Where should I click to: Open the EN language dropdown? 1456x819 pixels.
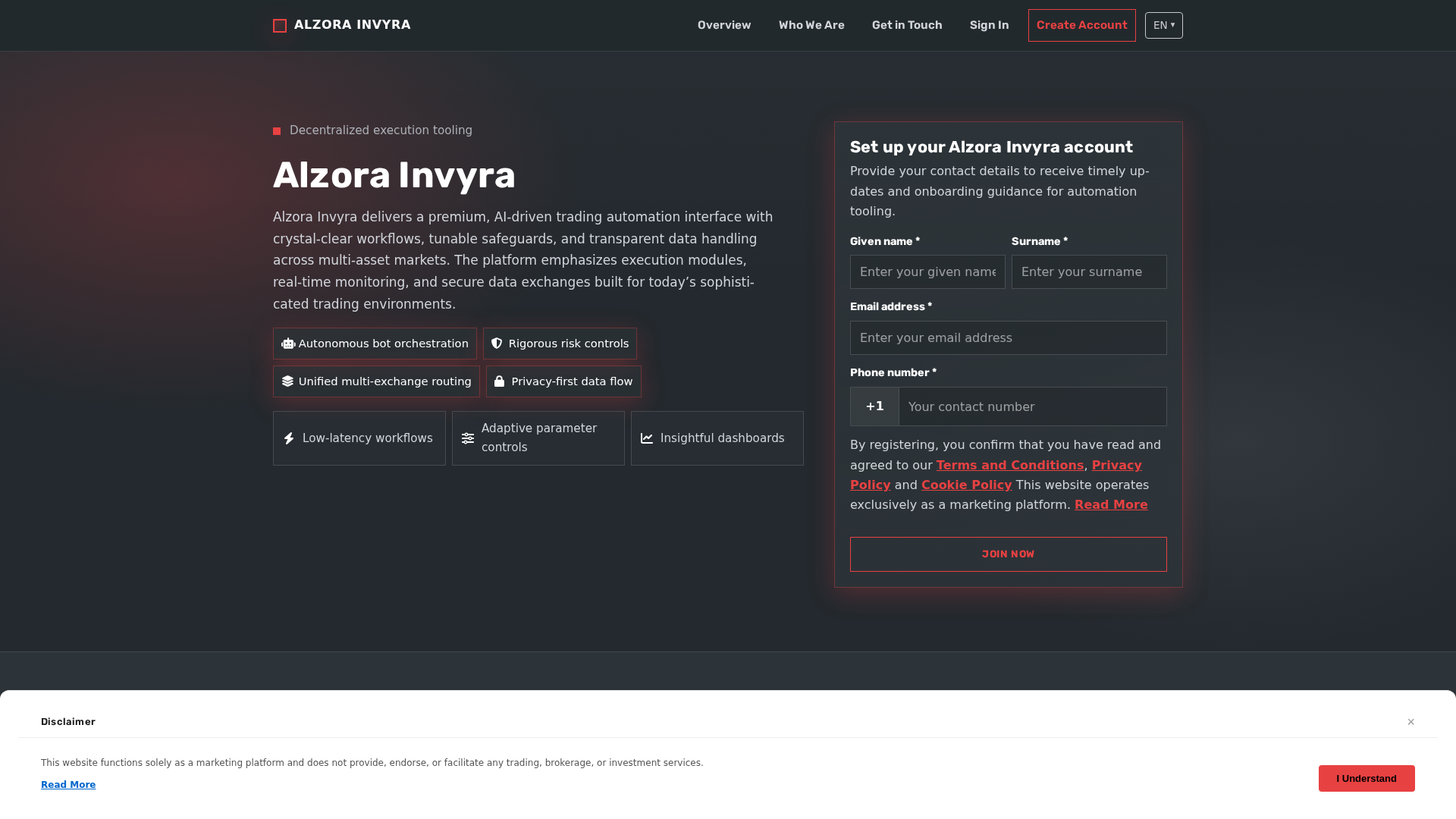pyautogui.click(x=1164, y=26)
